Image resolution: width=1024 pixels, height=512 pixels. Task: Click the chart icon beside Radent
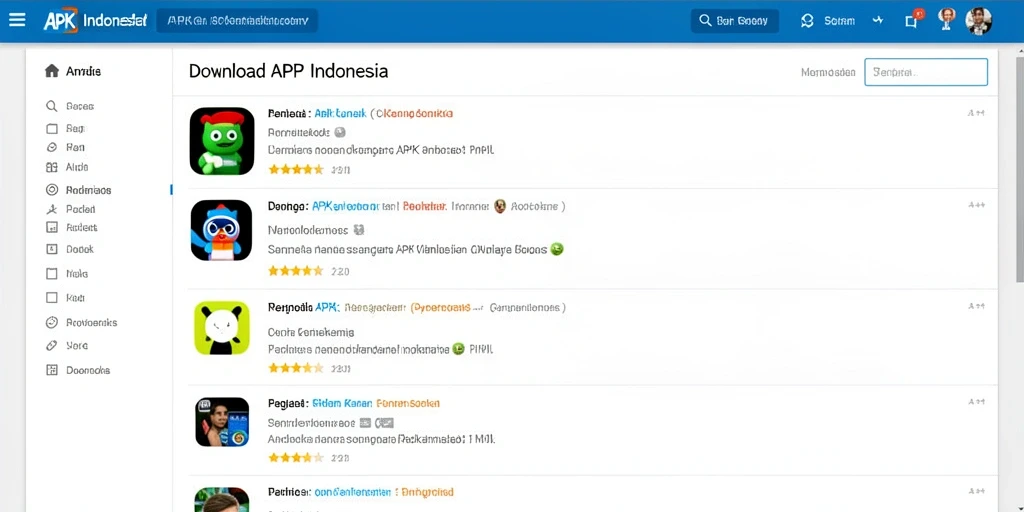52,227
